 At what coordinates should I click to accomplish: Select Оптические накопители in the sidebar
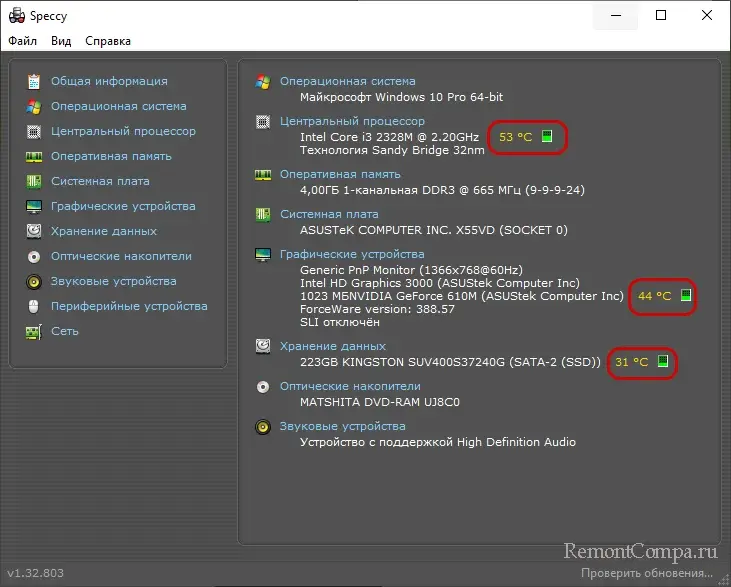[114, 256]
